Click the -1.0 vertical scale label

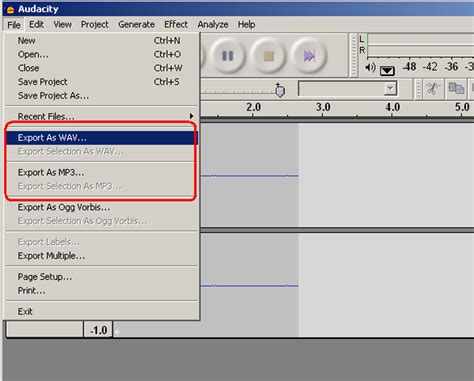coord(98,330)
